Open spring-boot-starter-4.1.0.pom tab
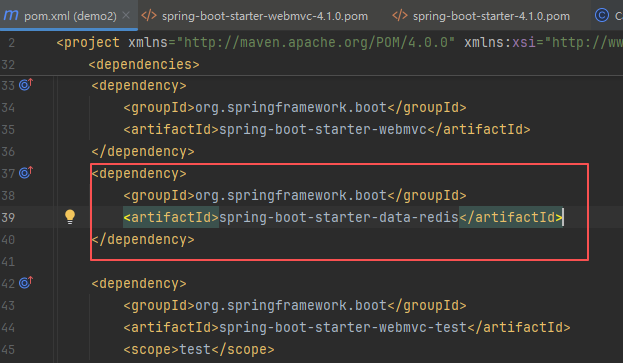Screen dimensions: 623x363 coord(491,16)
